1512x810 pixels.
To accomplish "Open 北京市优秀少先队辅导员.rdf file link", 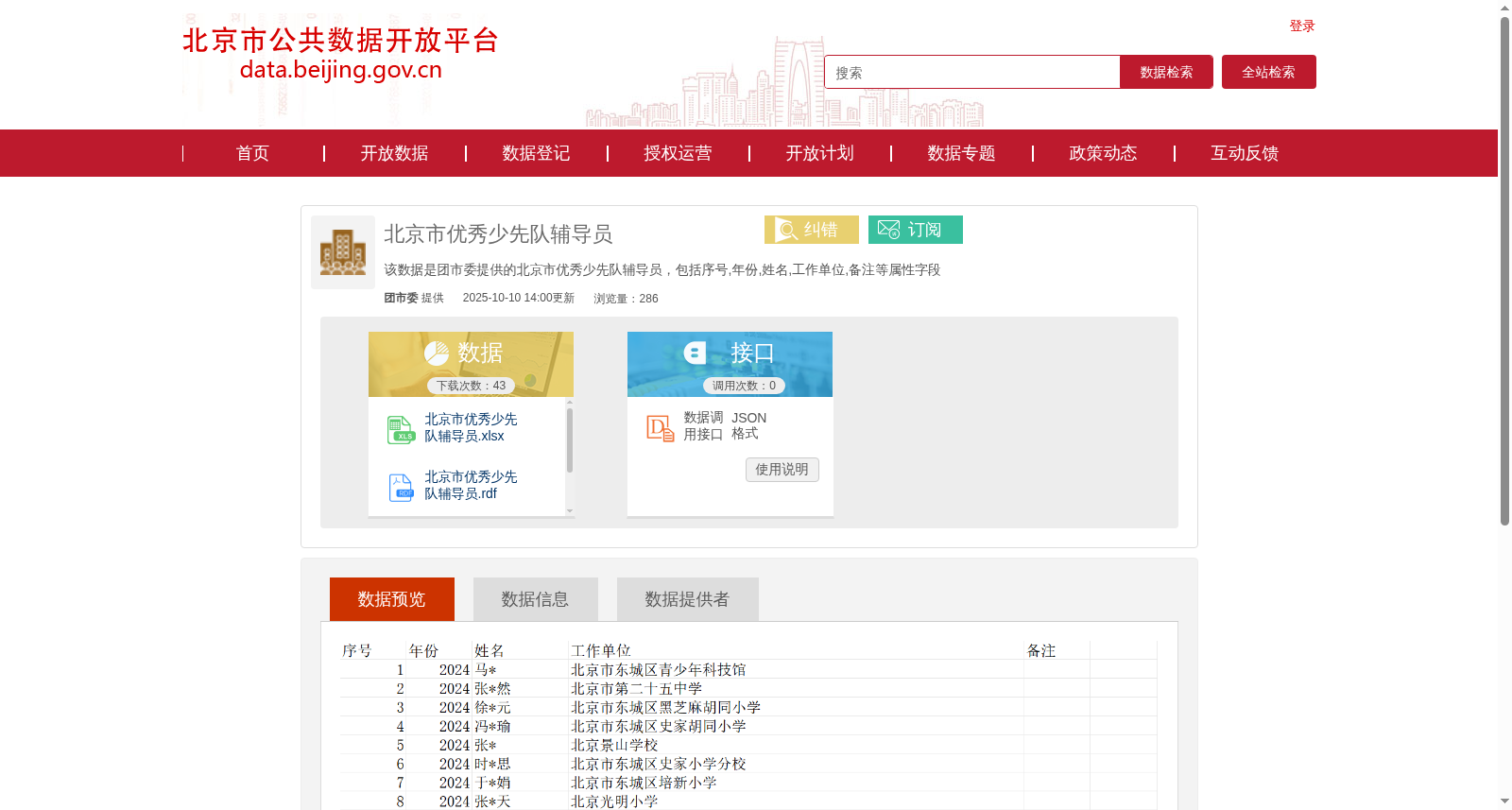I will (471, 485).
